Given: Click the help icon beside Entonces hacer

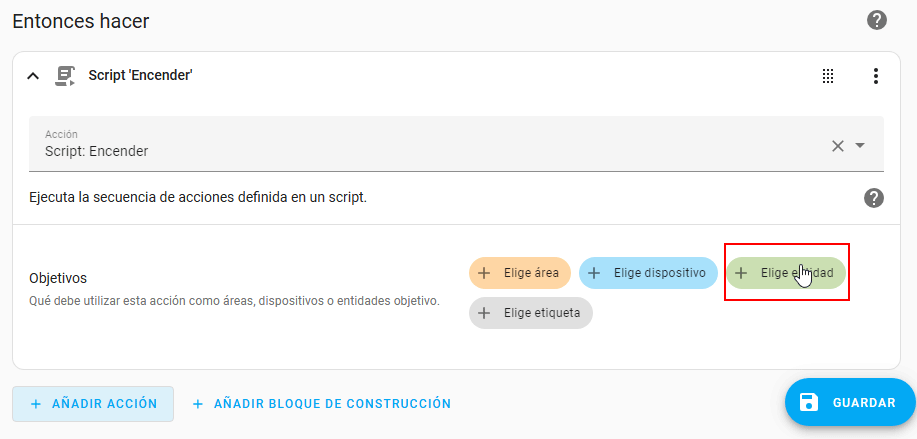Looking at the screenshot, I should [x=877, y=20].
